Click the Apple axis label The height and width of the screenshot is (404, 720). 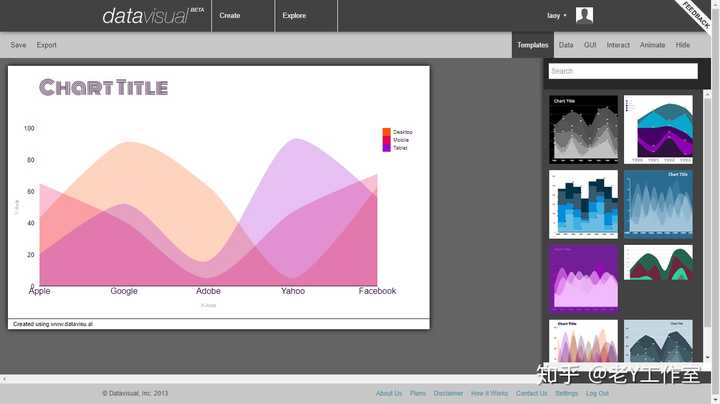click(39, 291)
